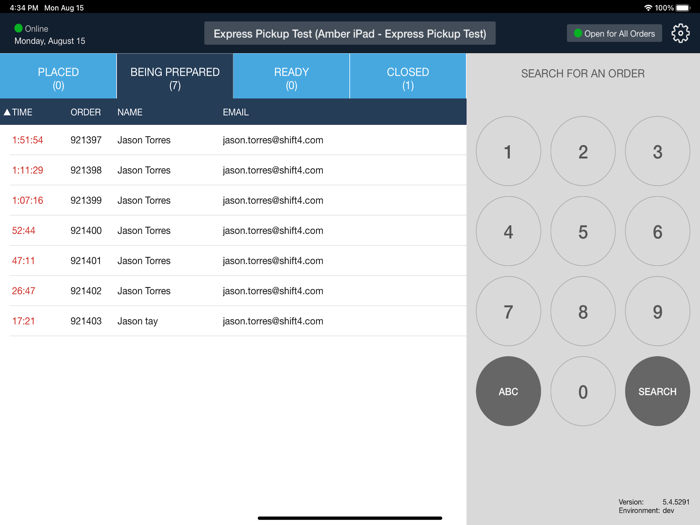Switch to the PLACED (0) tab
Image resolution: width=700 pixels, height=525 pixels.
tap(58, 76)
